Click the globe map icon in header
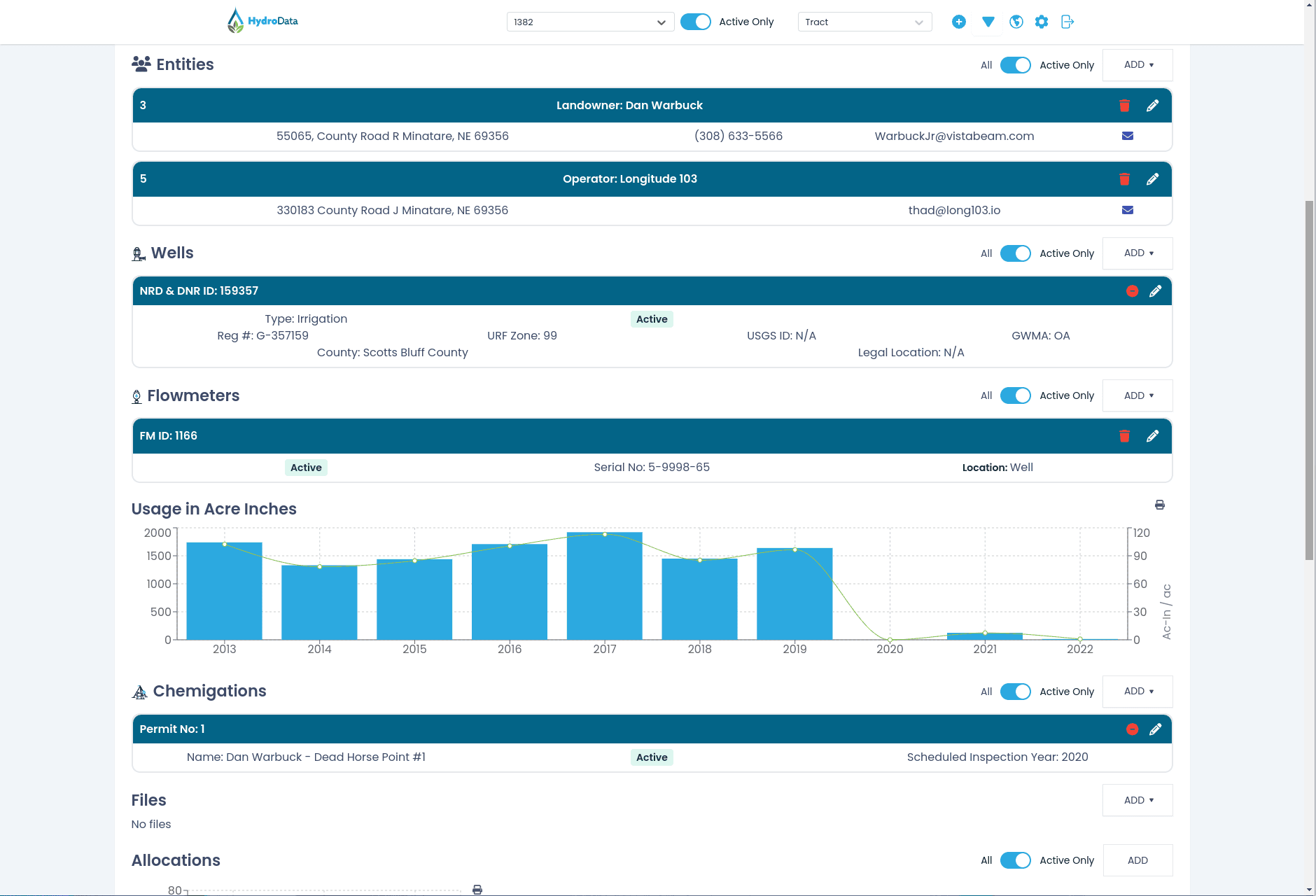Screen dimensions: 1316x896 [x=1016, y=22]
